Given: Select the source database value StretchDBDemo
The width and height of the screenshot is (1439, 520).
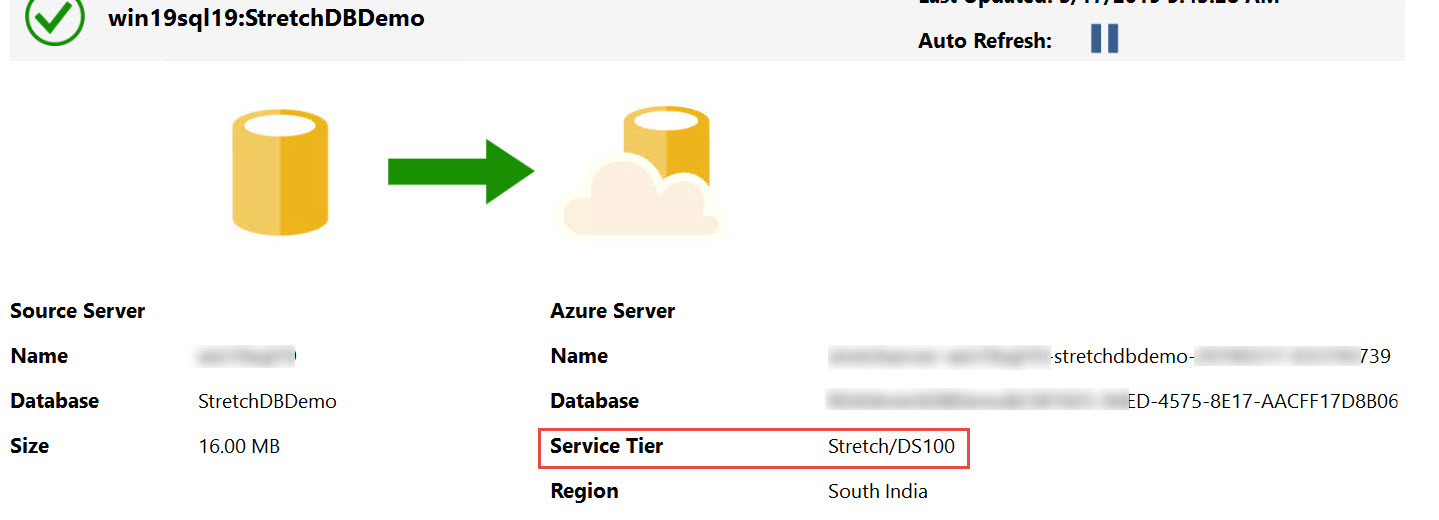Looking at the screenshot, I should click(268, 401).
